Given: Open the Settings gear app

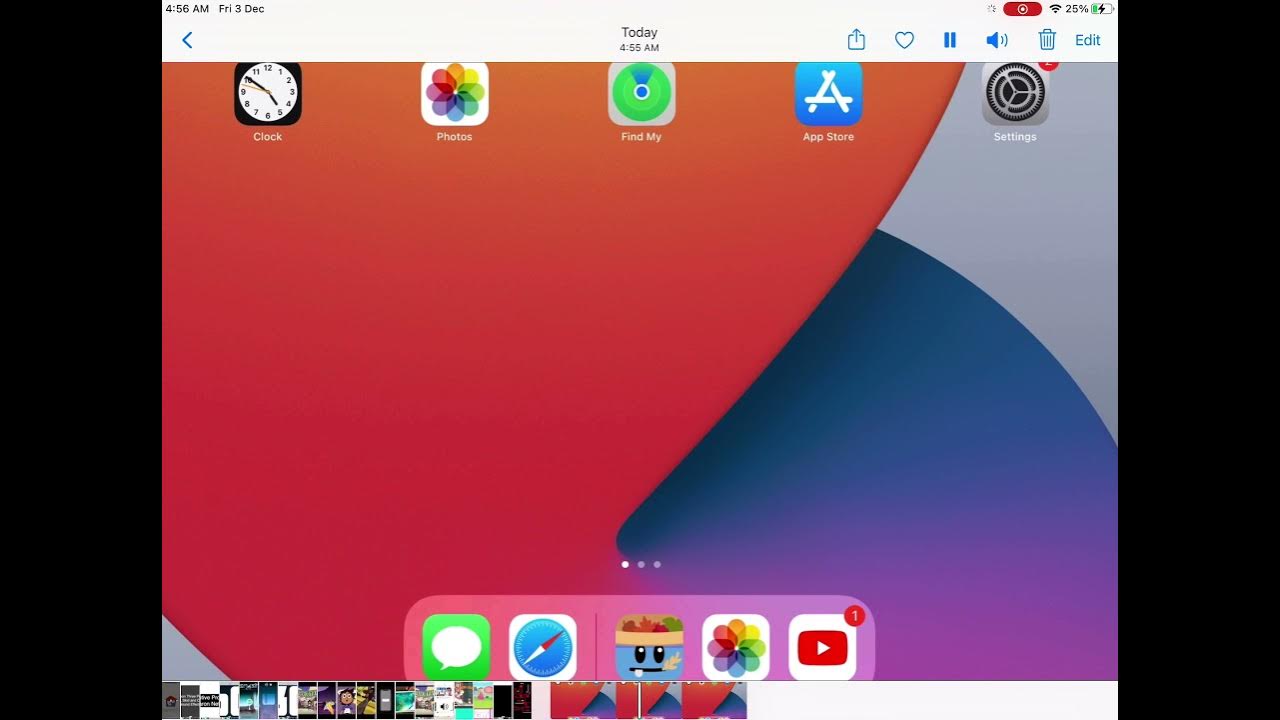Looking at the screenshot, I should point(1015,93).
